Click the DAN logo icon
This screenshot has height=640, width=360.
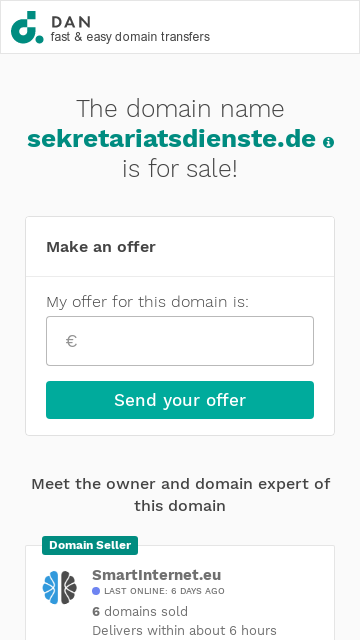click(x=27, y=27)
